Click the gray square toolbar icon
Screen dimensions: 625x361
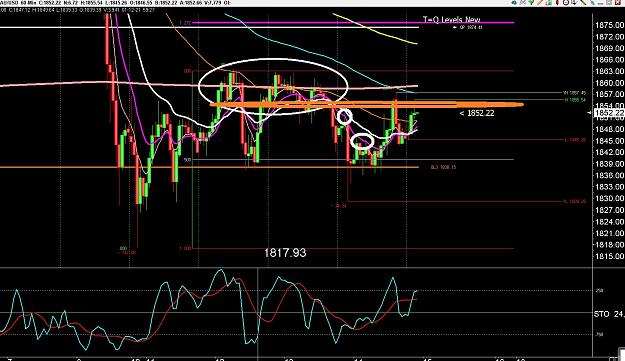[x=609, y=2]
